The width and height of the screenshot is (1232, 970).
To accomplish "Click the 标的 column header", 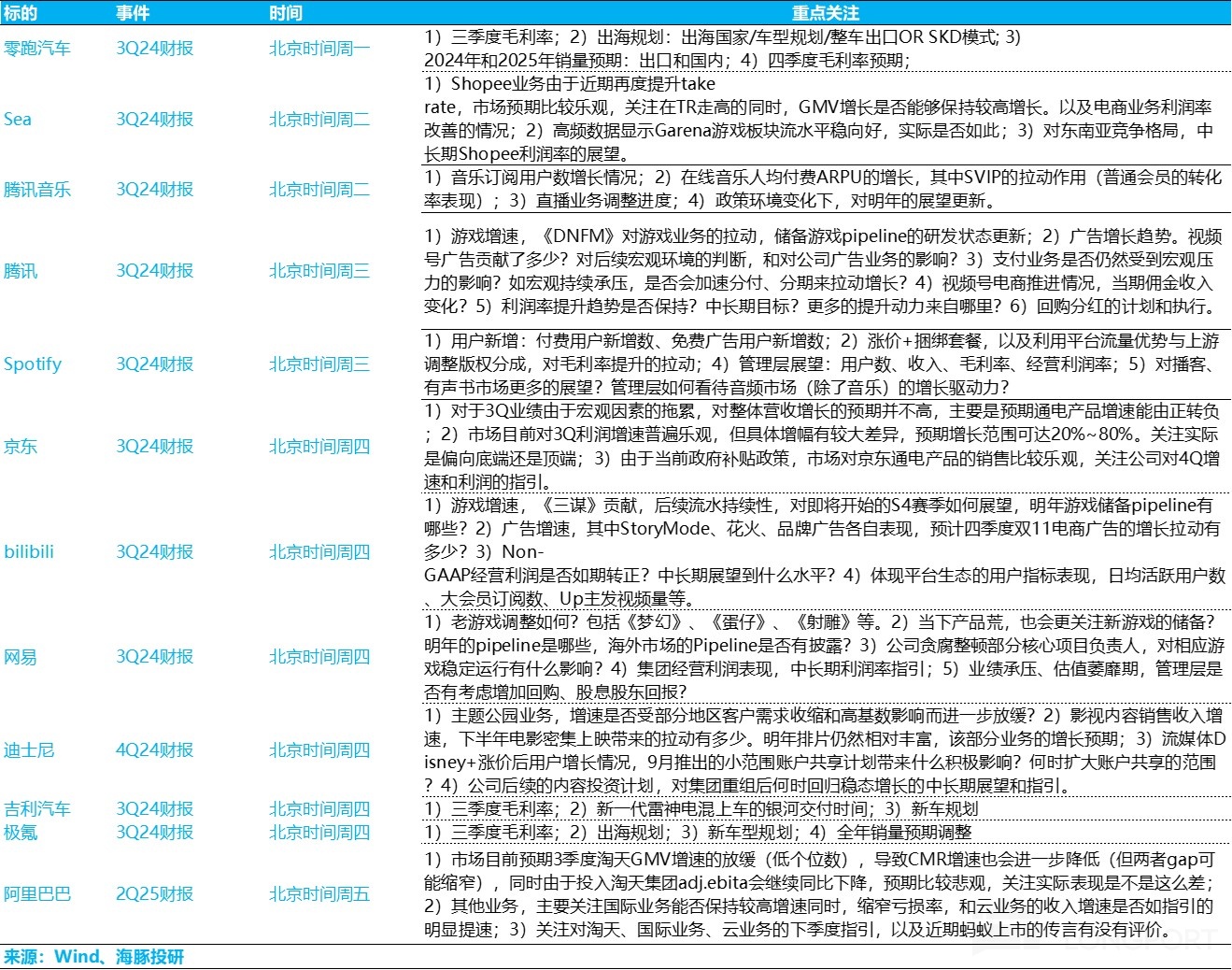I will coord(21,13).
